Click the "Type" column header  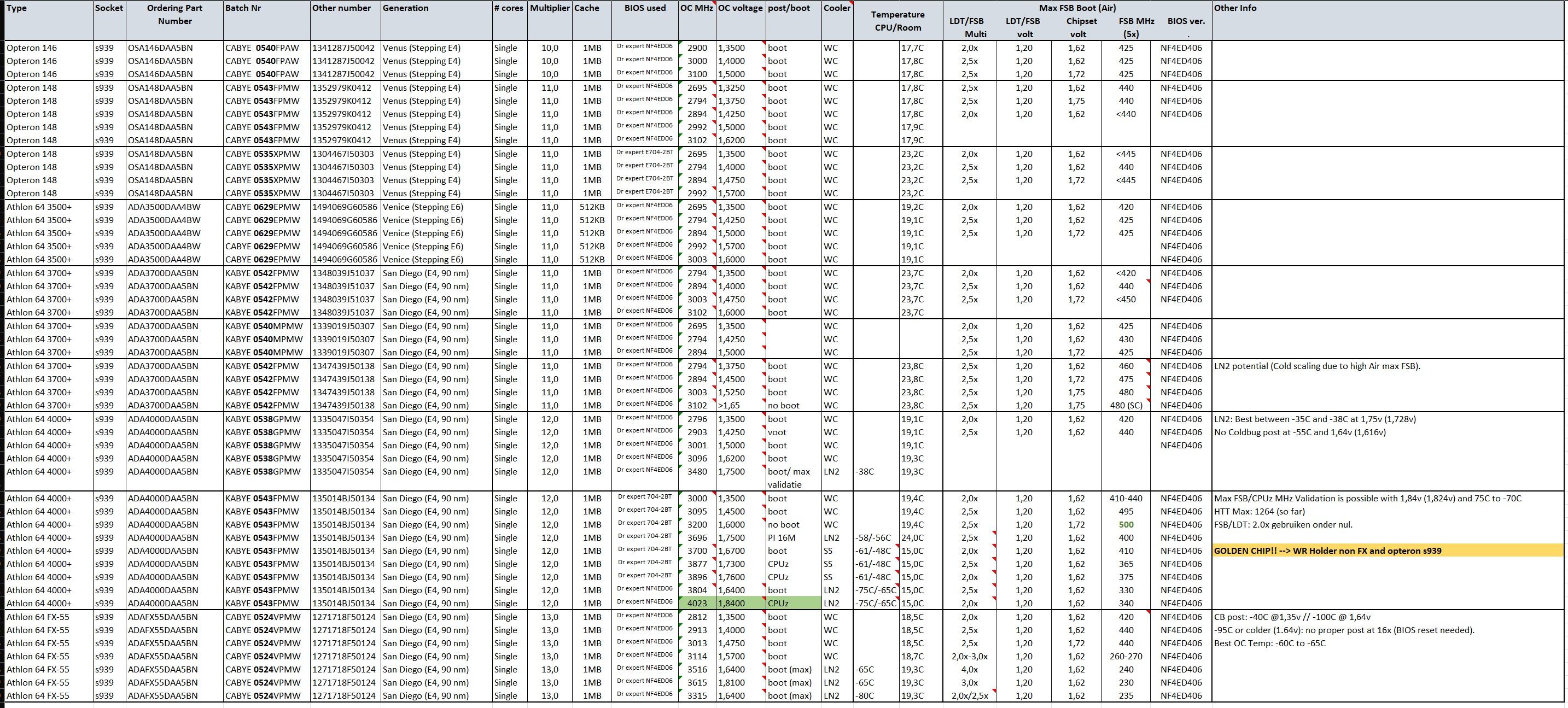[x=17, y=8]
